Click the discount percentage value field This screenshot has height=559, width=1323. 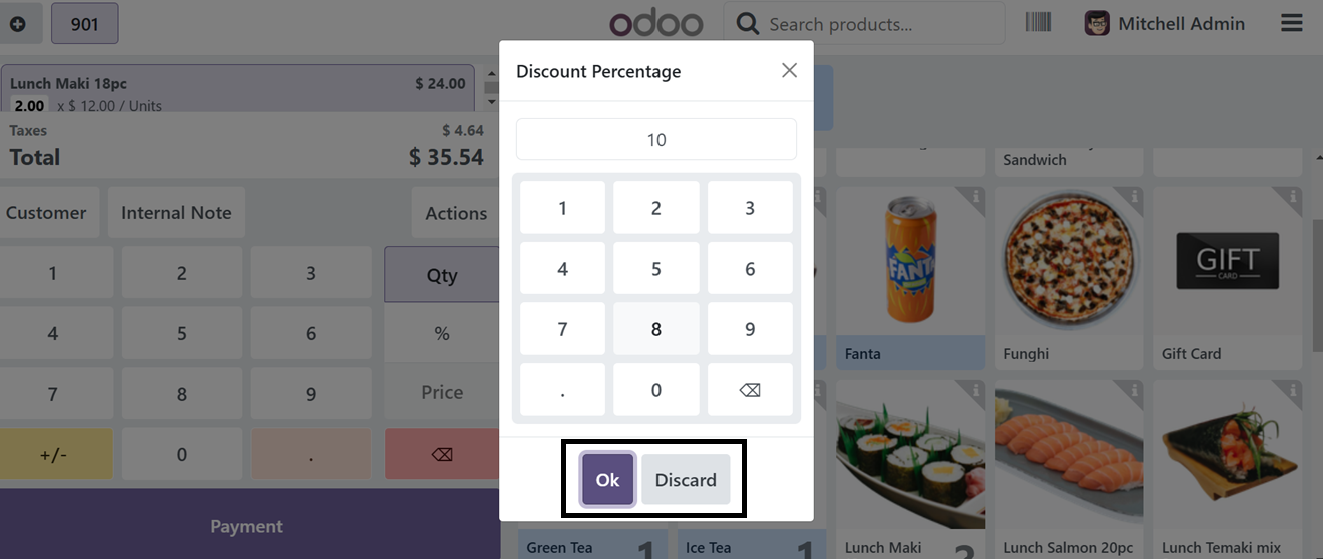click(656, 139)
